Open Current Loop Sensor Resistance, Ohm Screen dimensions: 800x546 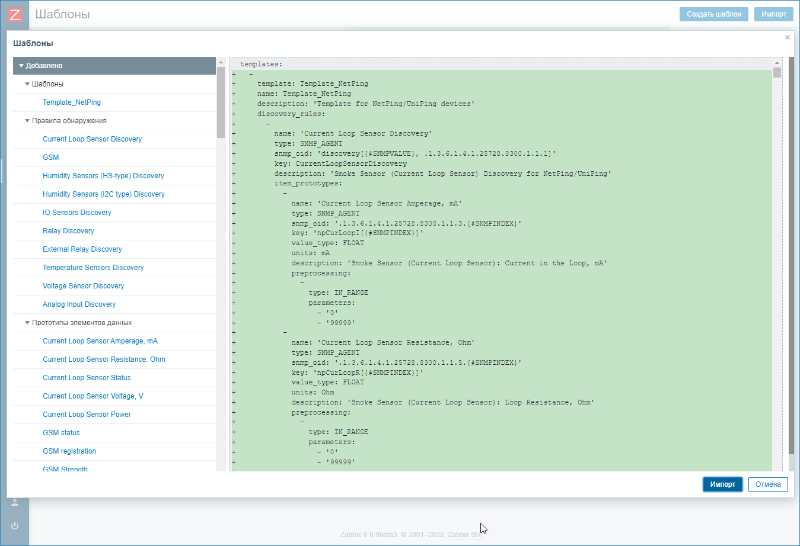click(x=104, y=360)
